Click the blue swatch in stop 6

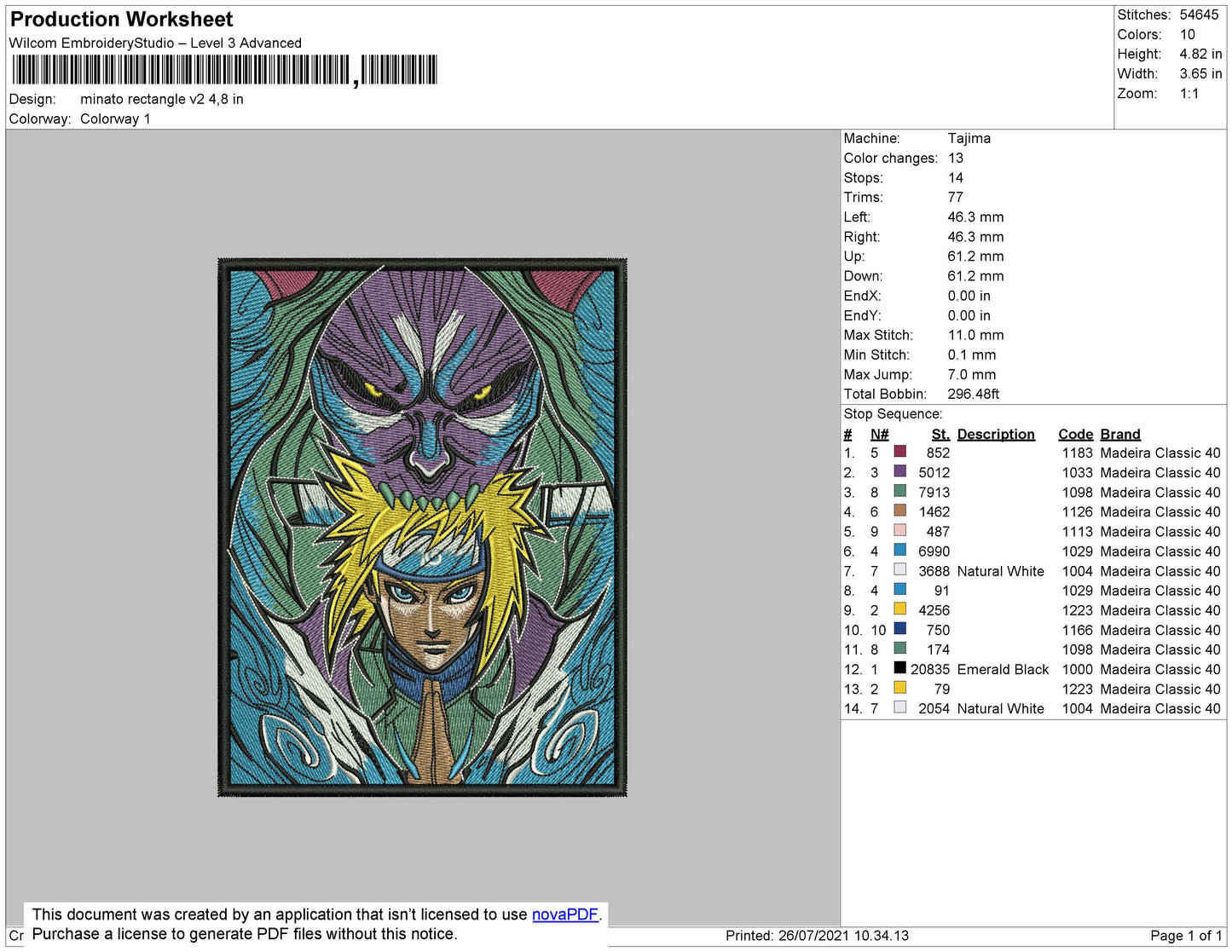pos(899,550)
